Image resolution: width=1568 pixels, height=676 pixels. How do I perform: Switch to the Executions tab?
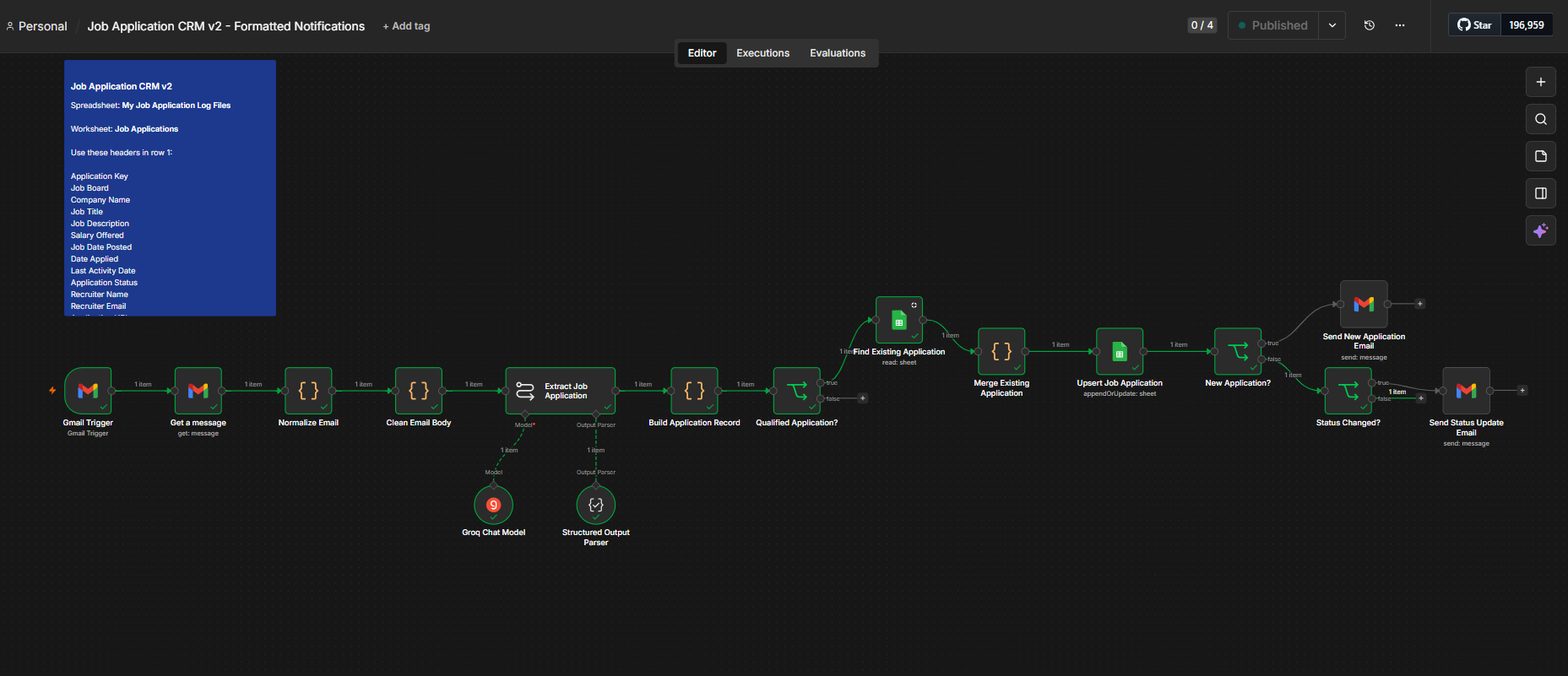click(762, 53)
